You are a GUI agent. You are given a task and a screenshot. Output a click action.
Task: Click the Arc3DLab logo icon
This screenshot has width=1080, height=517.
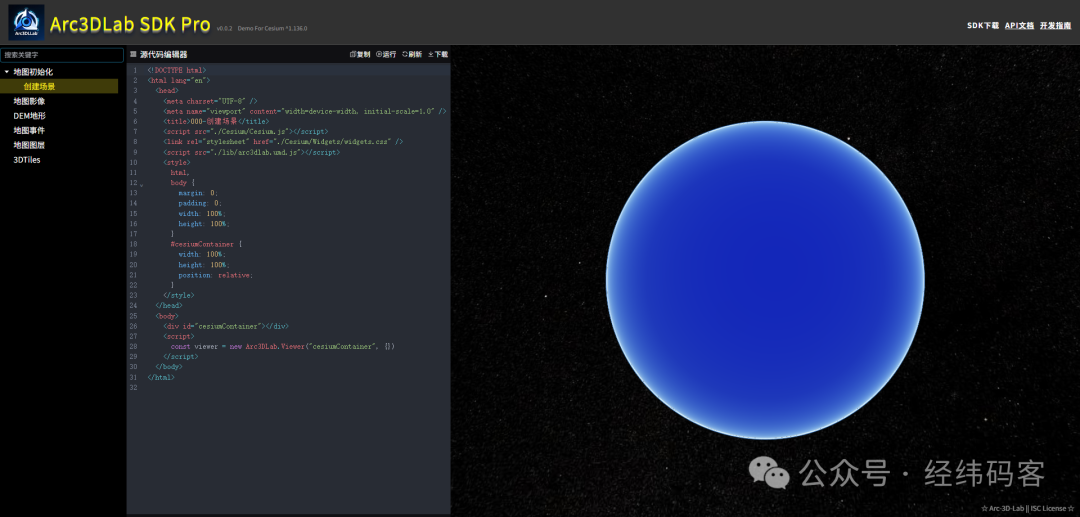point(26,22)
